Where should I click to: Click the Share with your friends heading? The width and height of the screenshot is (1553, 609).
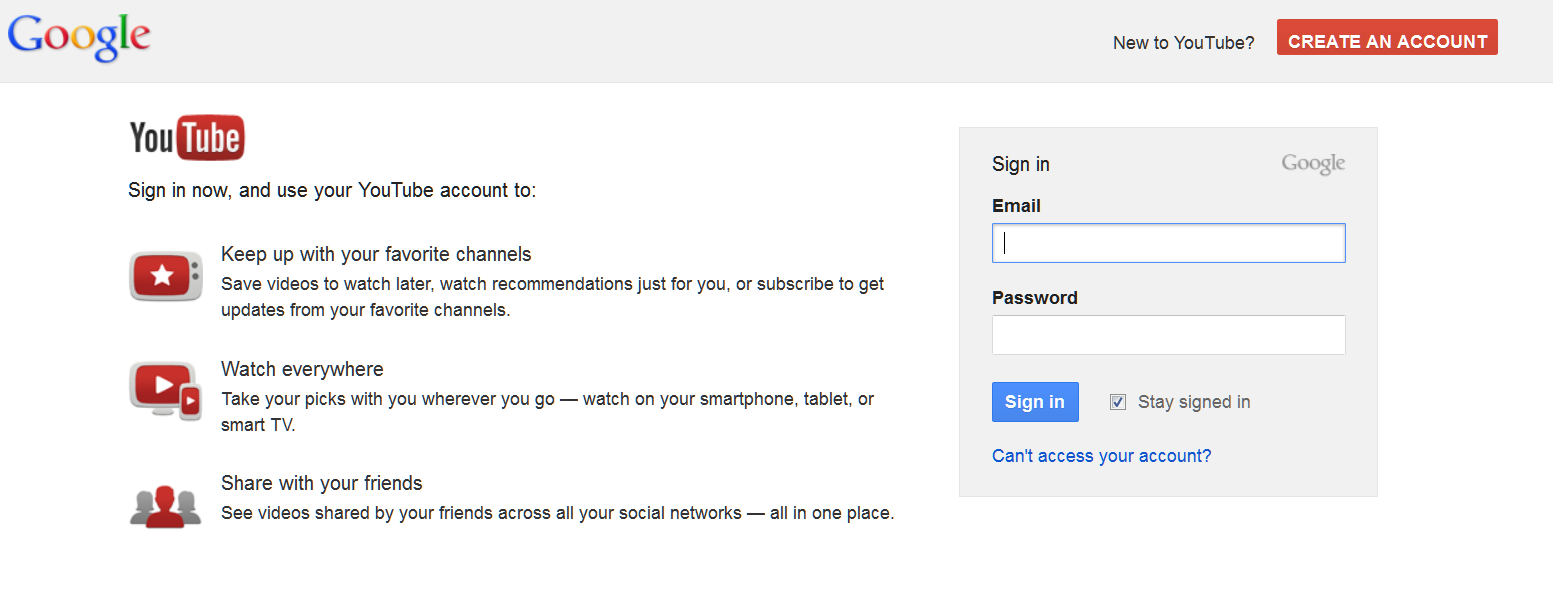pos(321,483)
